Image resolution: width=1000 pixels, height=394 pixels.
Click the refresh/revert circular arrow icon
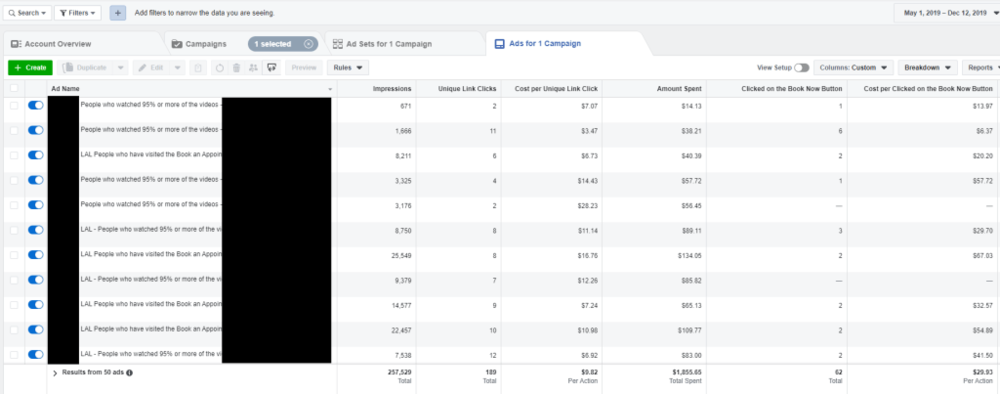coord(220,68)
